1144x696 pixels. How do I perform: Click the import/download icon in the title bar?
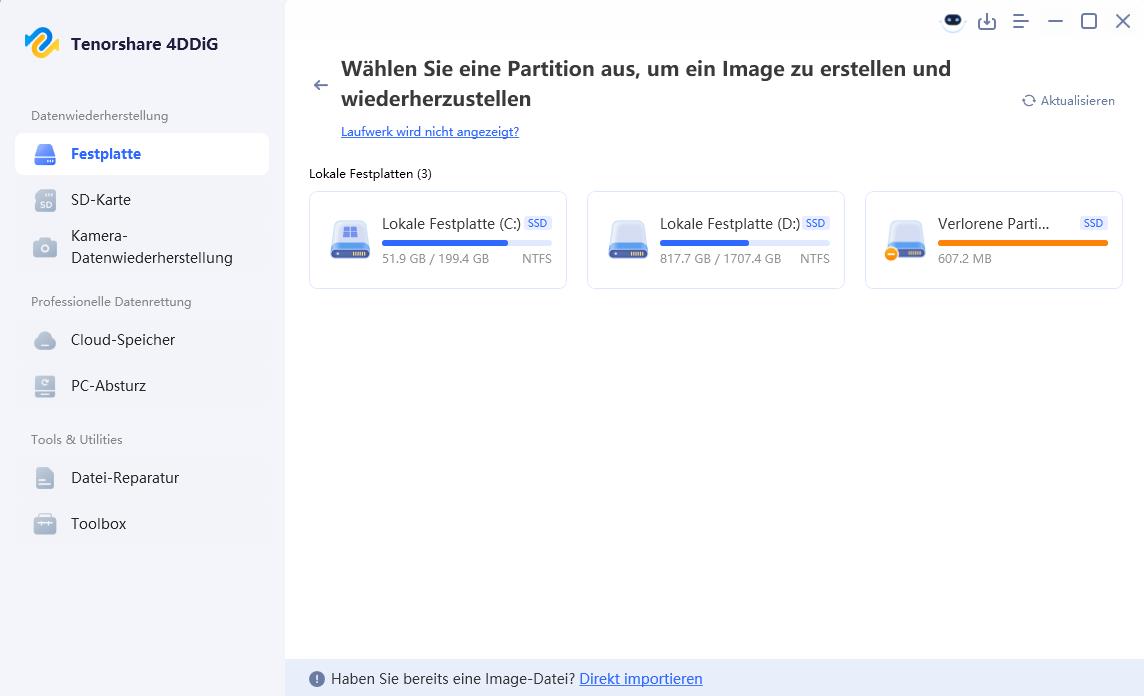click(x=987, y=21)
